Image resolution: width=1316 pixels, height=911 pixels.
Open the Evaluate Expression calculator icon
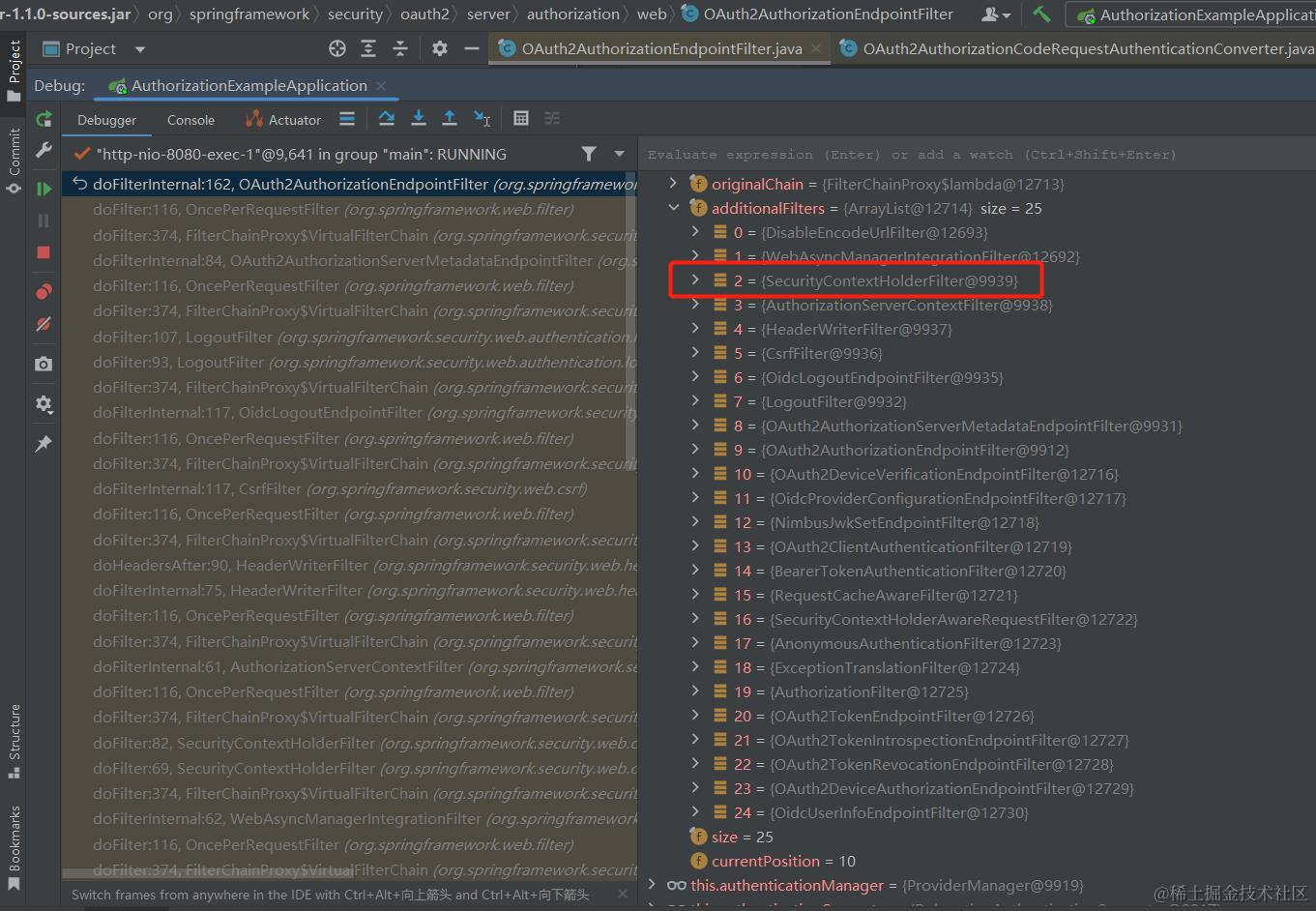[521, 118]
